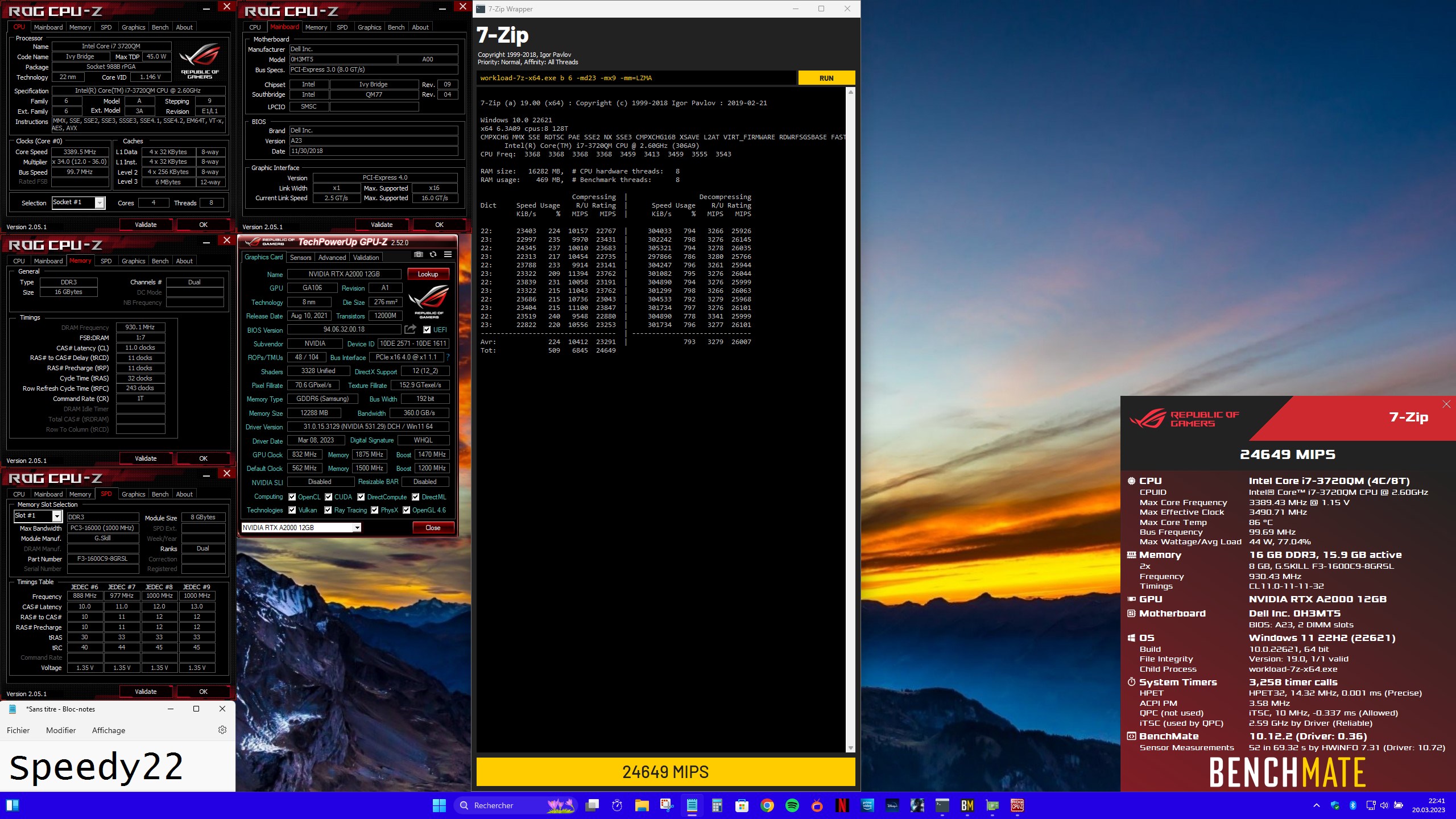Screen dimensions: 1456x819
Task: Toggle the DirectML checkbox
Action: point(415,497)
